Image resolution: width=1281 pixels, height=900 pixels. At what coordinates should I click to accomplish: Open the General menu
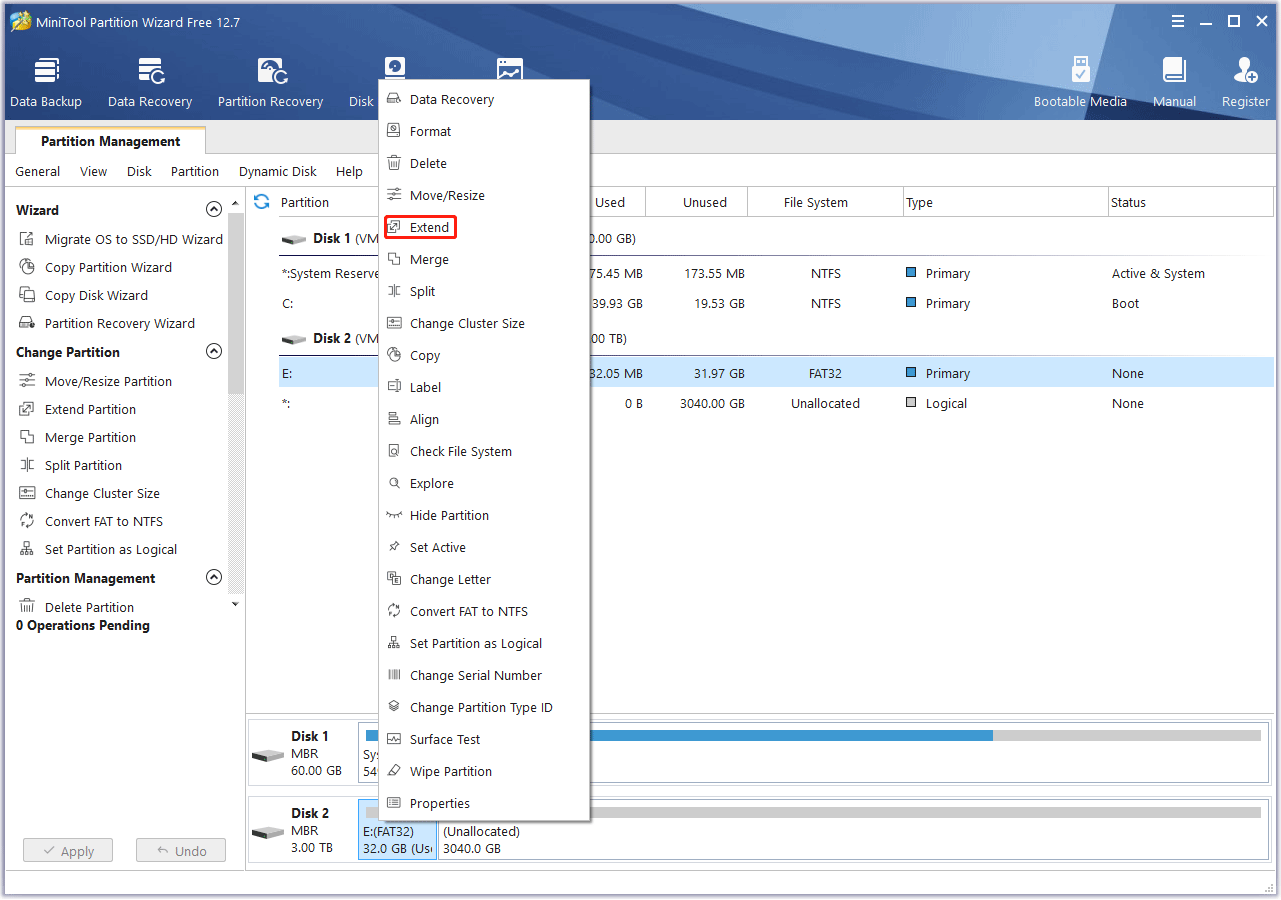(x=38, y=171)
